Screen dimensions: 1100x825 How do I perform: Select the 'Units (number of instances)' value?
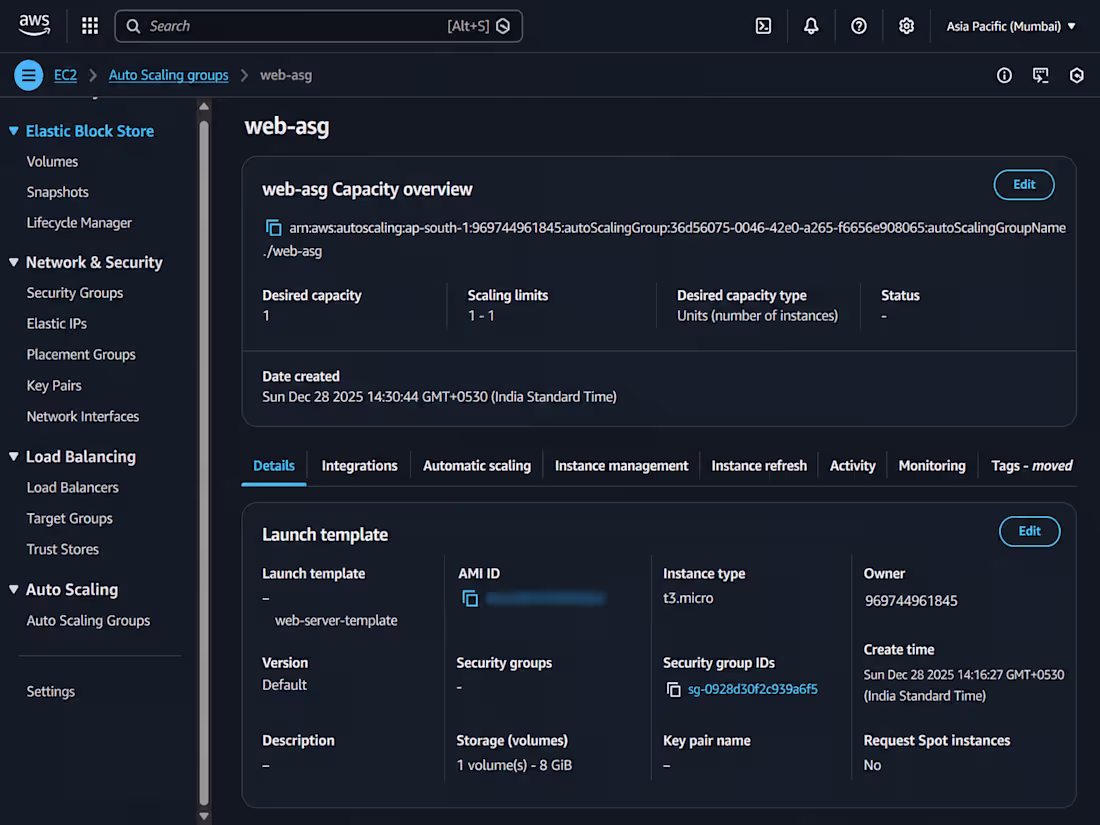coord(757,316)
